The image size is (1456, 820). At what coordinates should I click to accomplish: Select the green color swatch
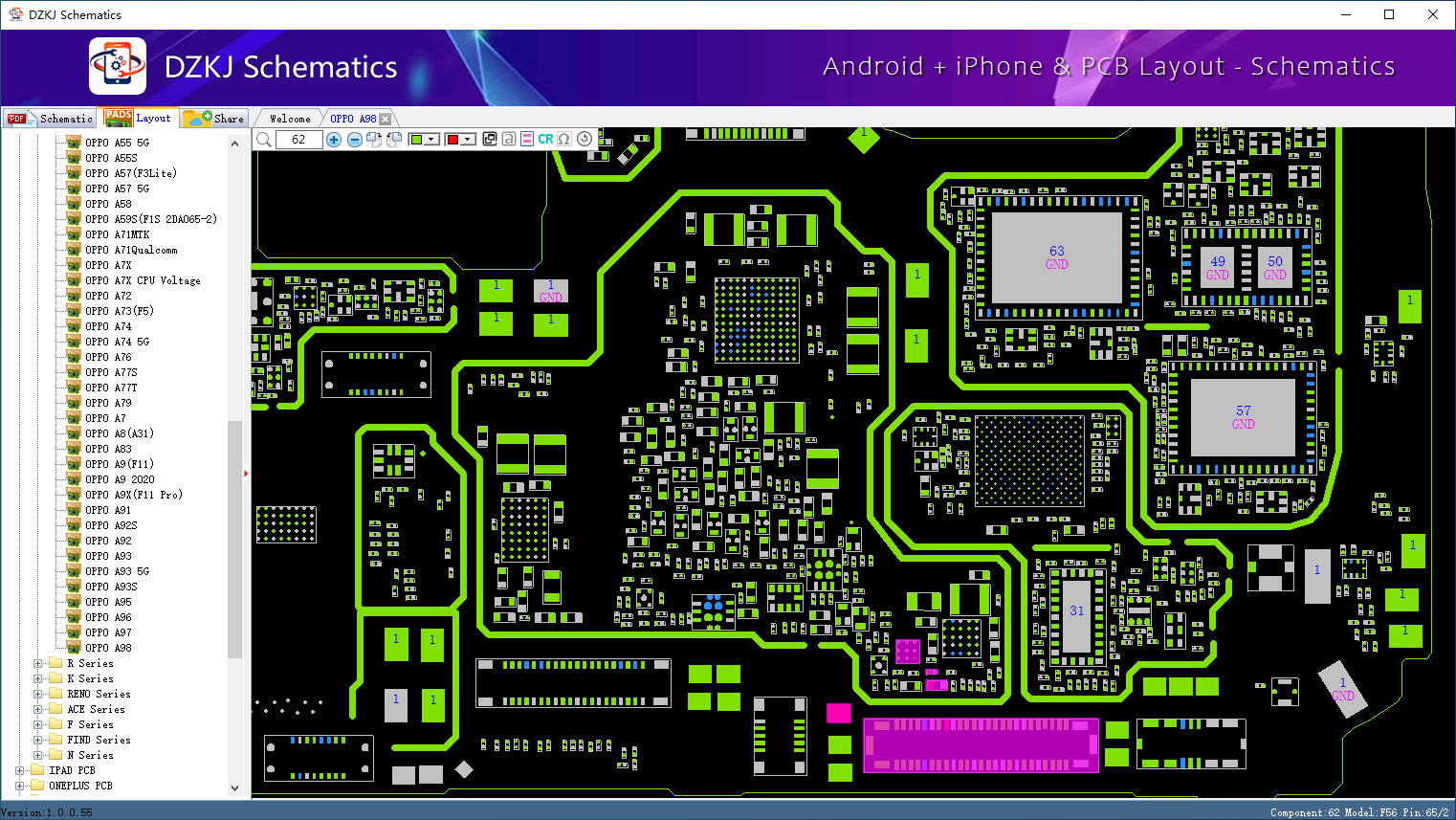[x=417, y=140]
